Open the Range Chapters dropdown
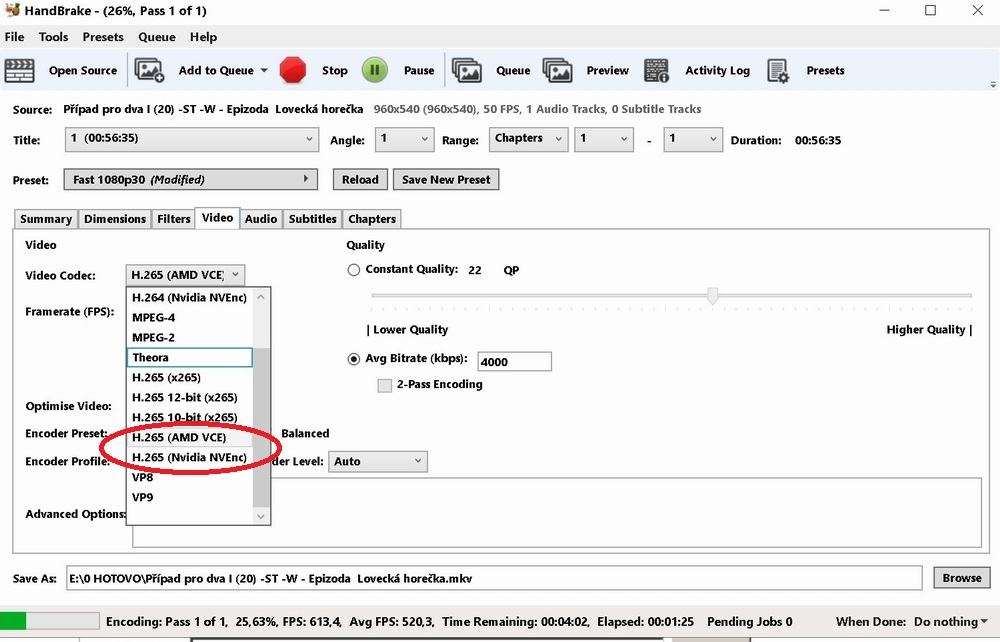1000x642 pixels. point(528,139)
